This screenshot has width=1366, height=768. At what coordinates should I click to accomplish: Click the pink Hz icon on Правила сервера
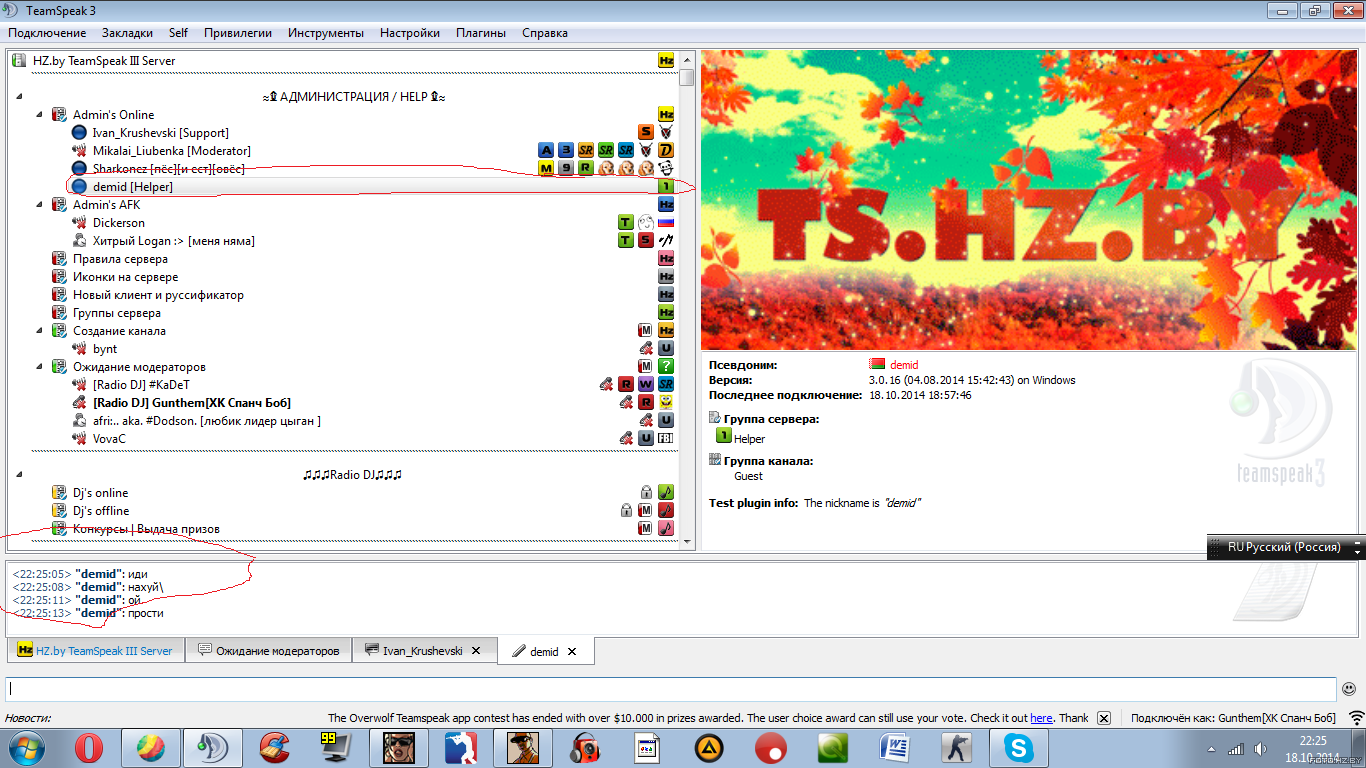click(x=666, y=258)
